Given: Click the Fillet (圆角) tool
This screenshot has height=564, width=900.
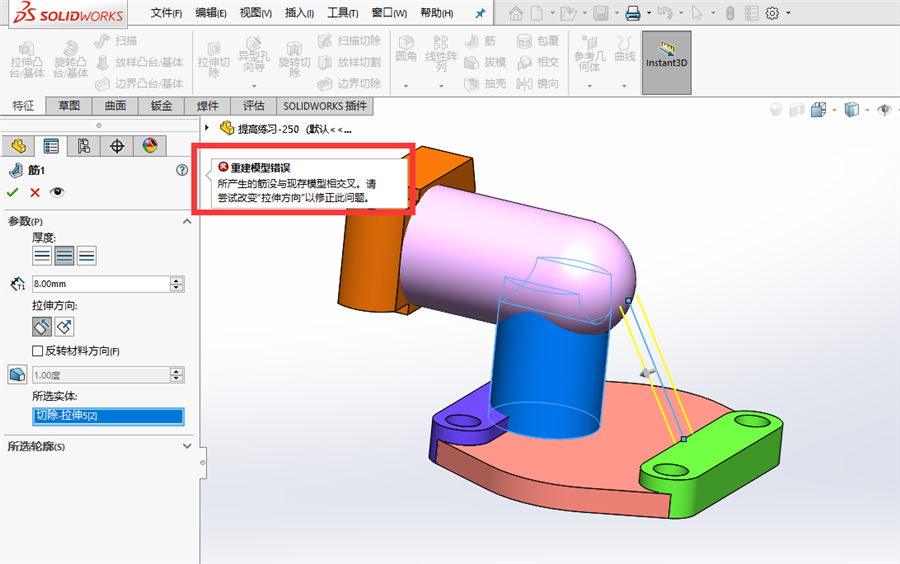Looking at the screenshot, I should pyautogui.click(x=406, y=48).
